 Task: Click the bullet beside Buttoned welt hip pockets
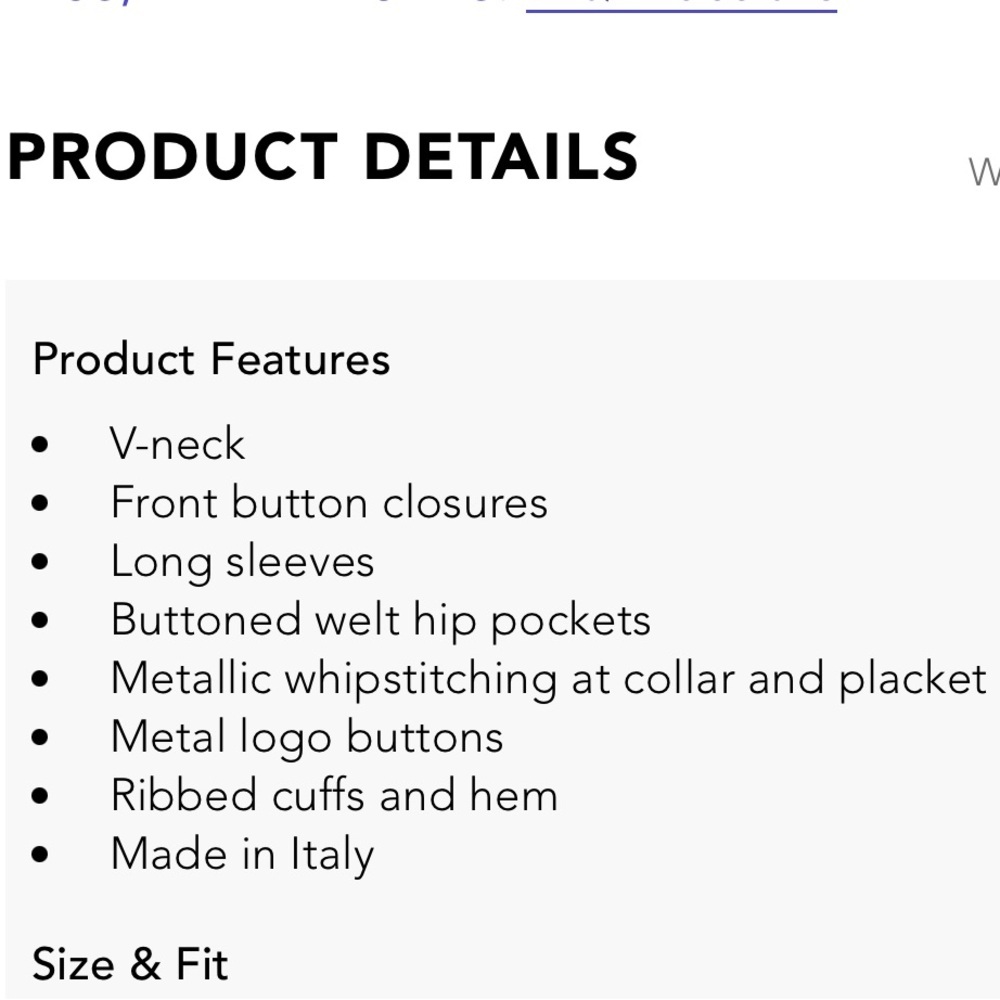coord(40,621)
